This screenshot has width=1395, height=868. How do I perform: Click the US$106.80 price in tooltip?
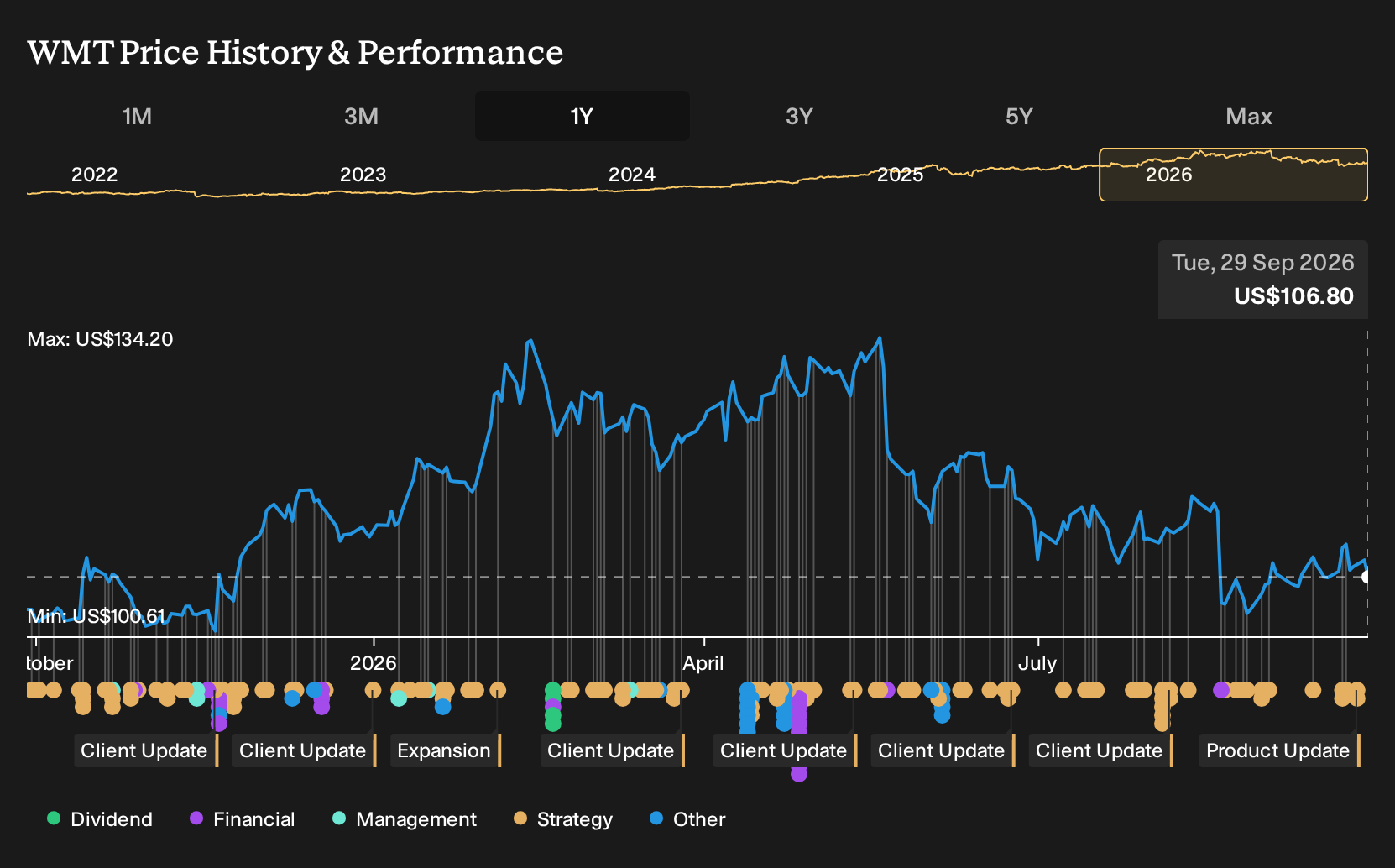click(x=1293, y=296)
